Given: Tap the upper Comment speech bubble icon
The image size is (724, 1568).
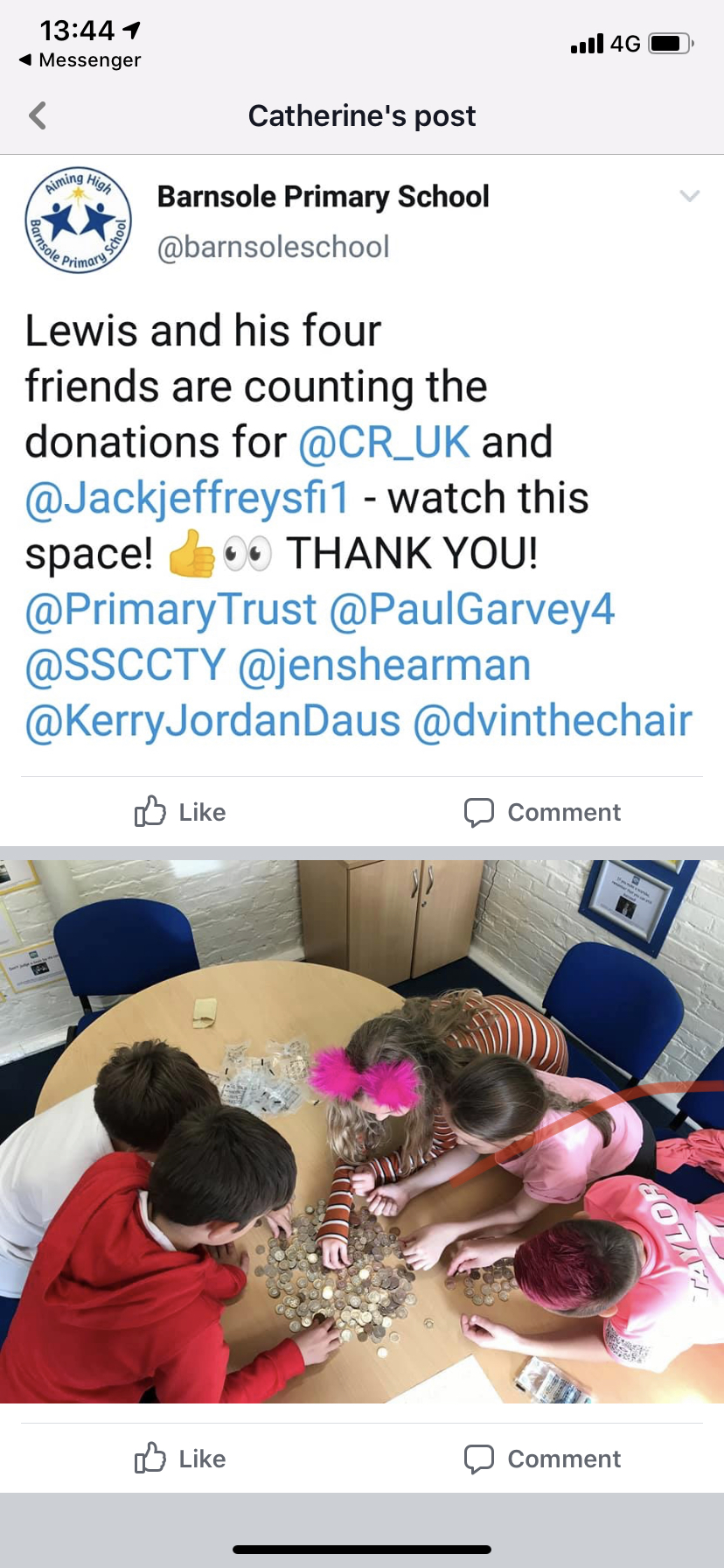Looking at the screenshot, I should (x=478, y=812).
